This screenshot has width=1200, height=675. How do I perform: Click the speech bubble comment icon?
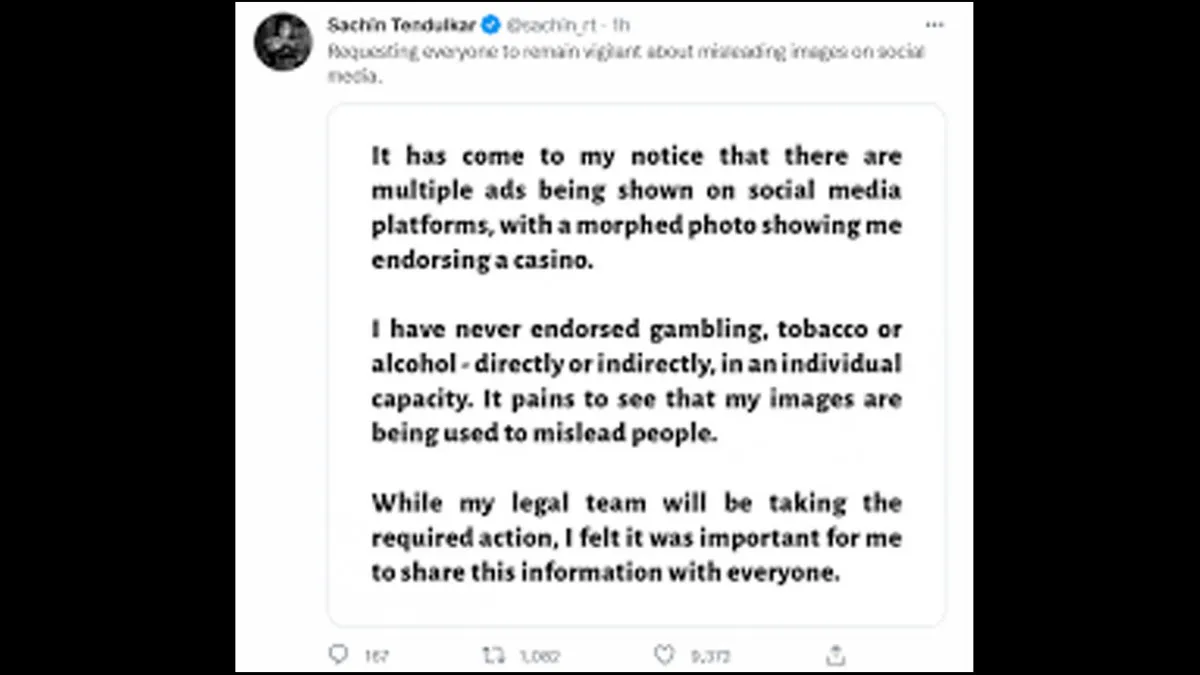338,653
